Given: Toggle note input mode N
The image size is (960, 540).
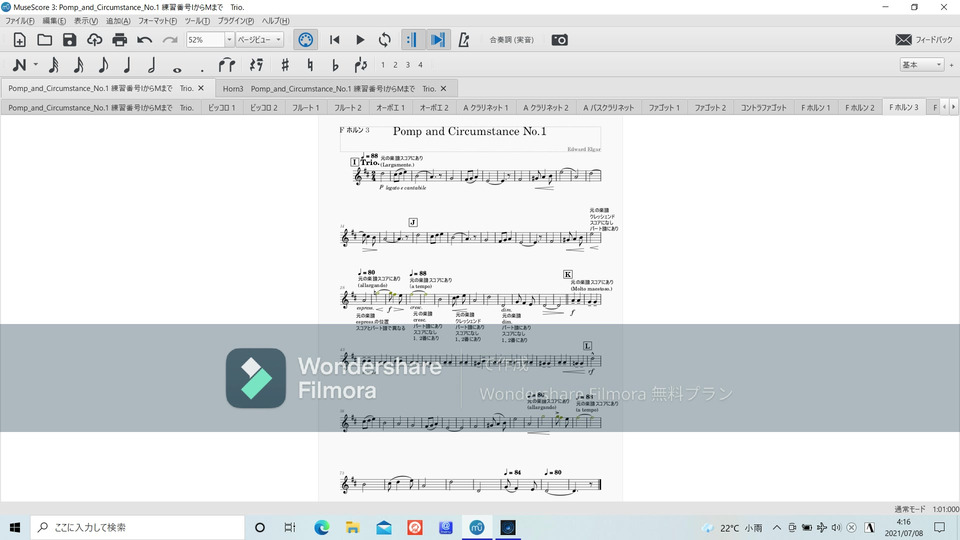Looking at the screenshot, I should tap(20, 65).
